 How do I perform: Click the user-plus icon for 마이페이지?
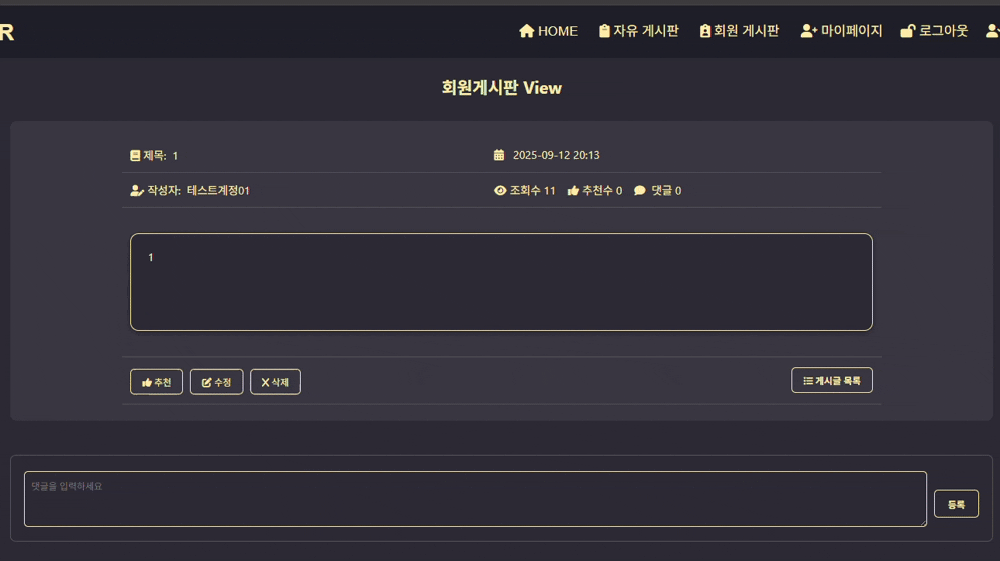click(809, 31)
